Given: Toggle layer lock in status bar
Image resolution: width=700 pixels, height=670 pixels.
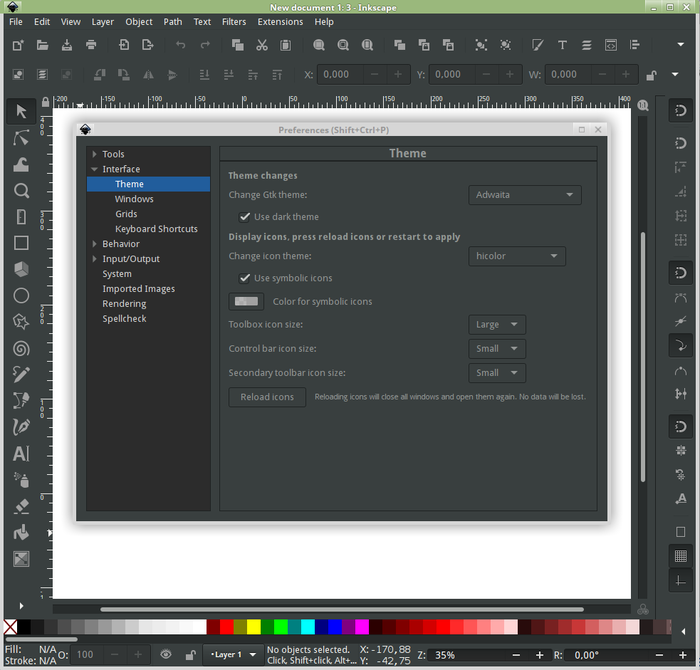Looking at the screenshot, I should 191,655.
